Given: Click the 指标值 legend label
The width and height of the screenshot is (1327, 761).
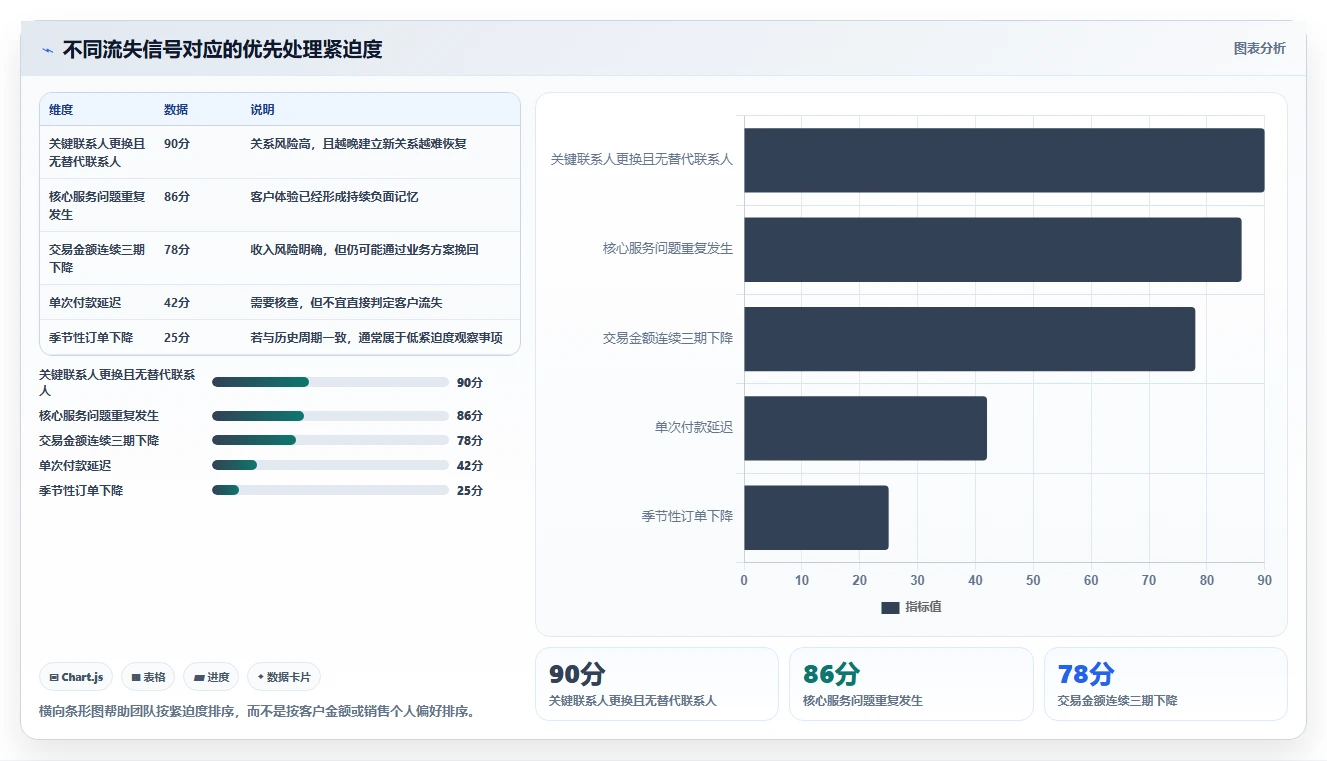Looking at the screenshot, I should click(923, 607).
